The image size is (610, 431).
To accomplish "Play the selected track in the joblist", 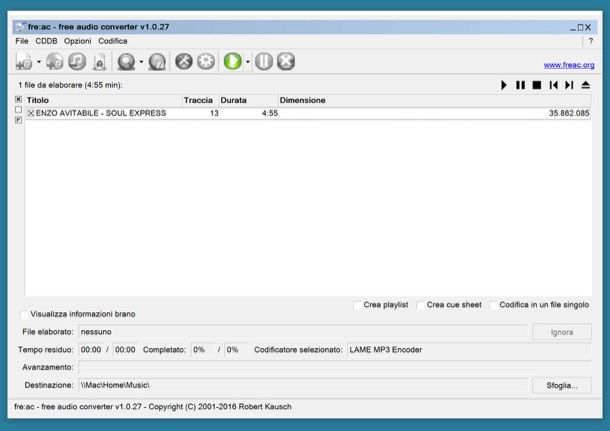I will (504, 85).
